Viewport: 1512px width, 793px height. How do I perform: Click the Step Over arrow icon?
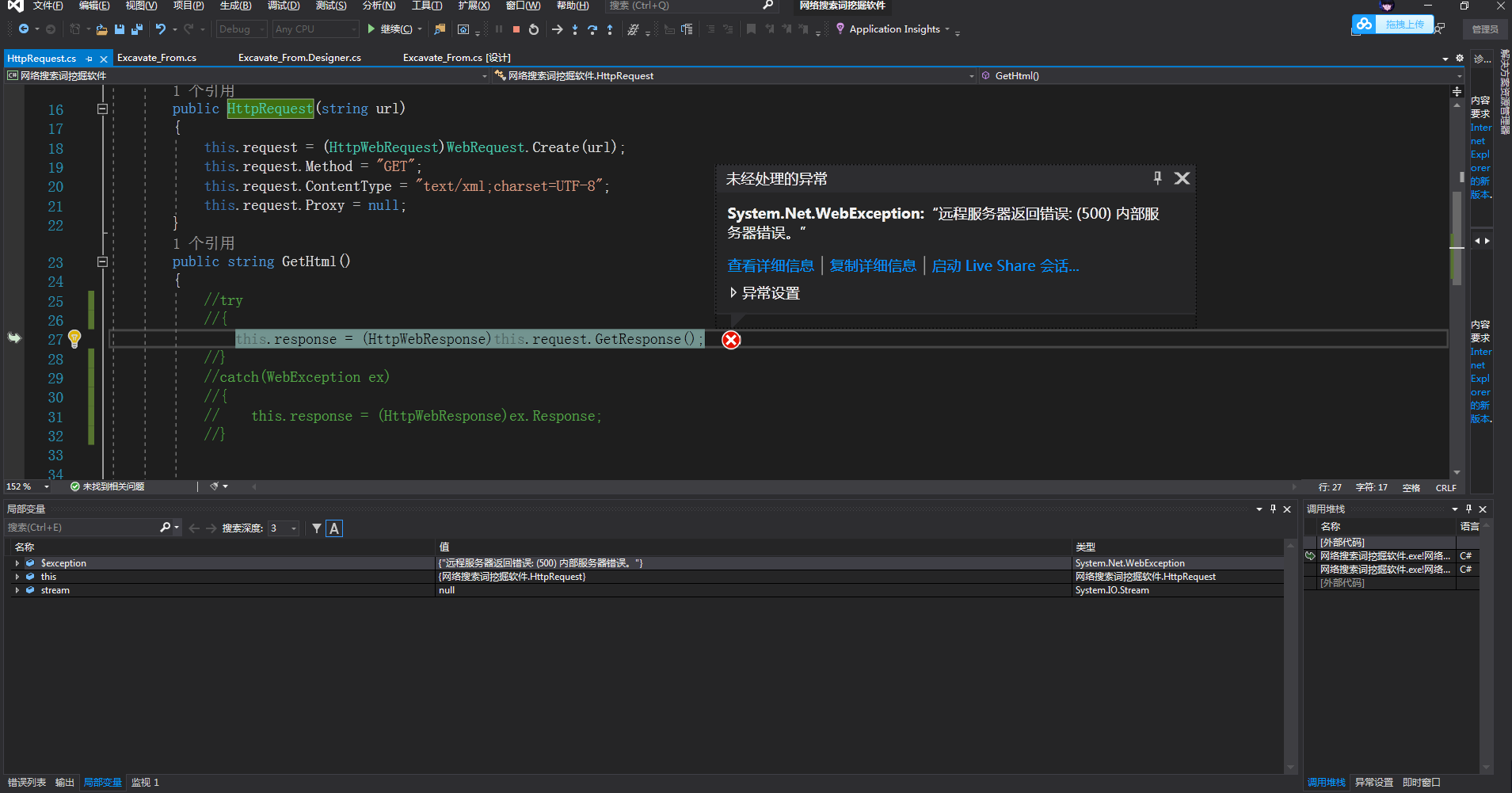click(592, 29)
